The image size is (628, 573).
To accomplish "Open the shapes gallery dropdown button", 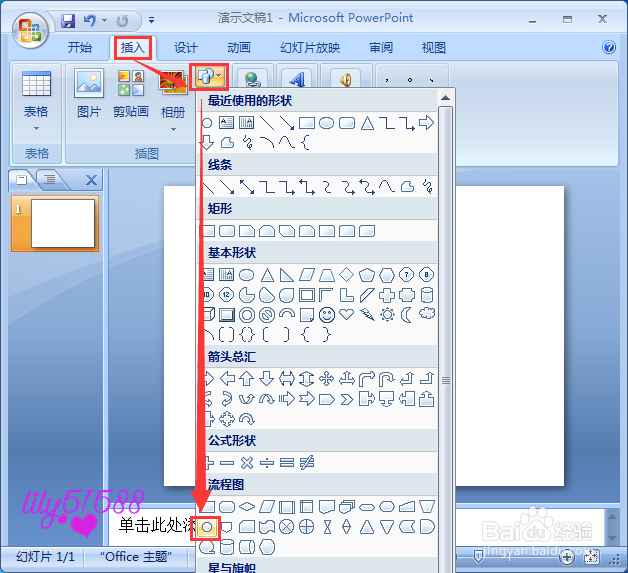I will click(x=209, y=76).
